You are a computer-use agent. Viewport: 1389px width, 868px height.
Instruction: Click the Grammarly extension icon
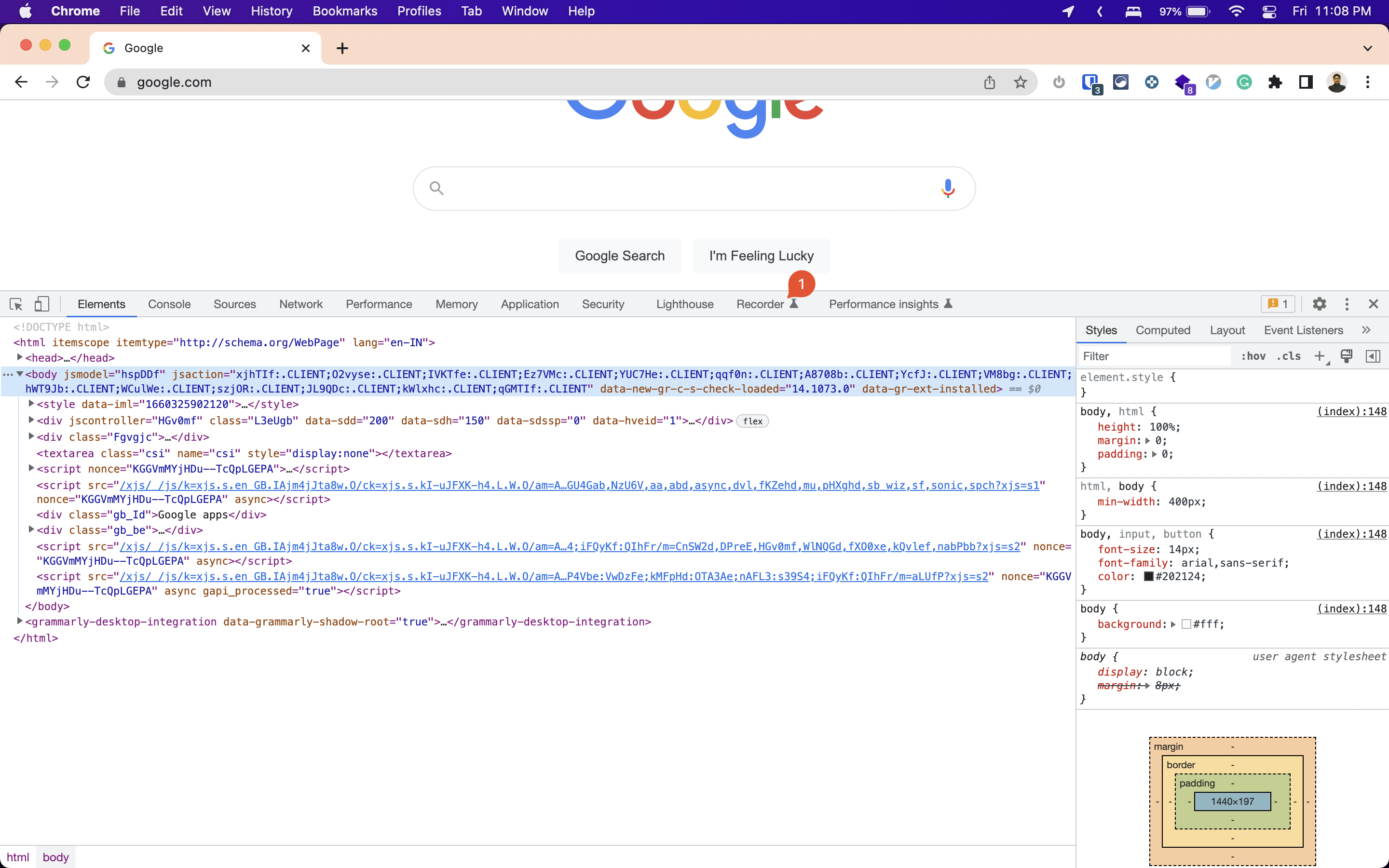pos(1244,82)
